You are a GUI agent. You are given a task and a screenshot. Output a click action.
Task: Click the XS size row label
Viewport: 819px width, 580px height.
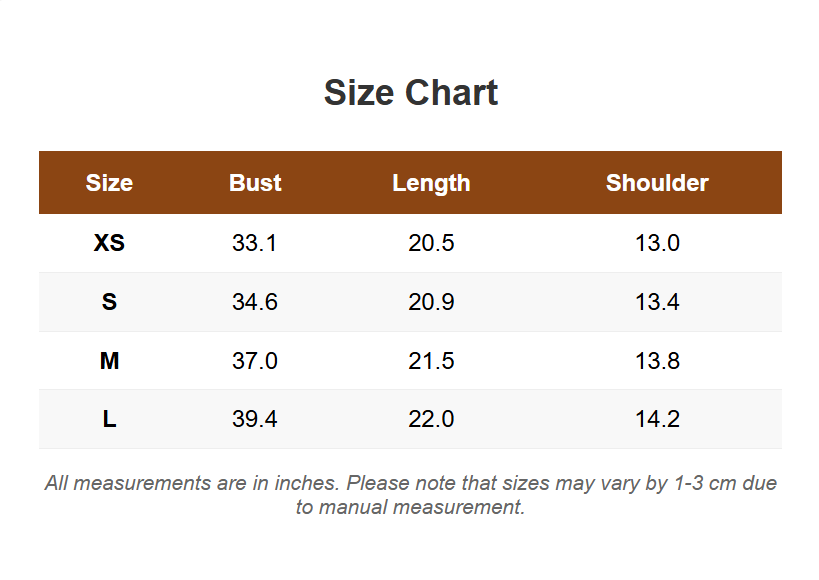coord(109,243)
